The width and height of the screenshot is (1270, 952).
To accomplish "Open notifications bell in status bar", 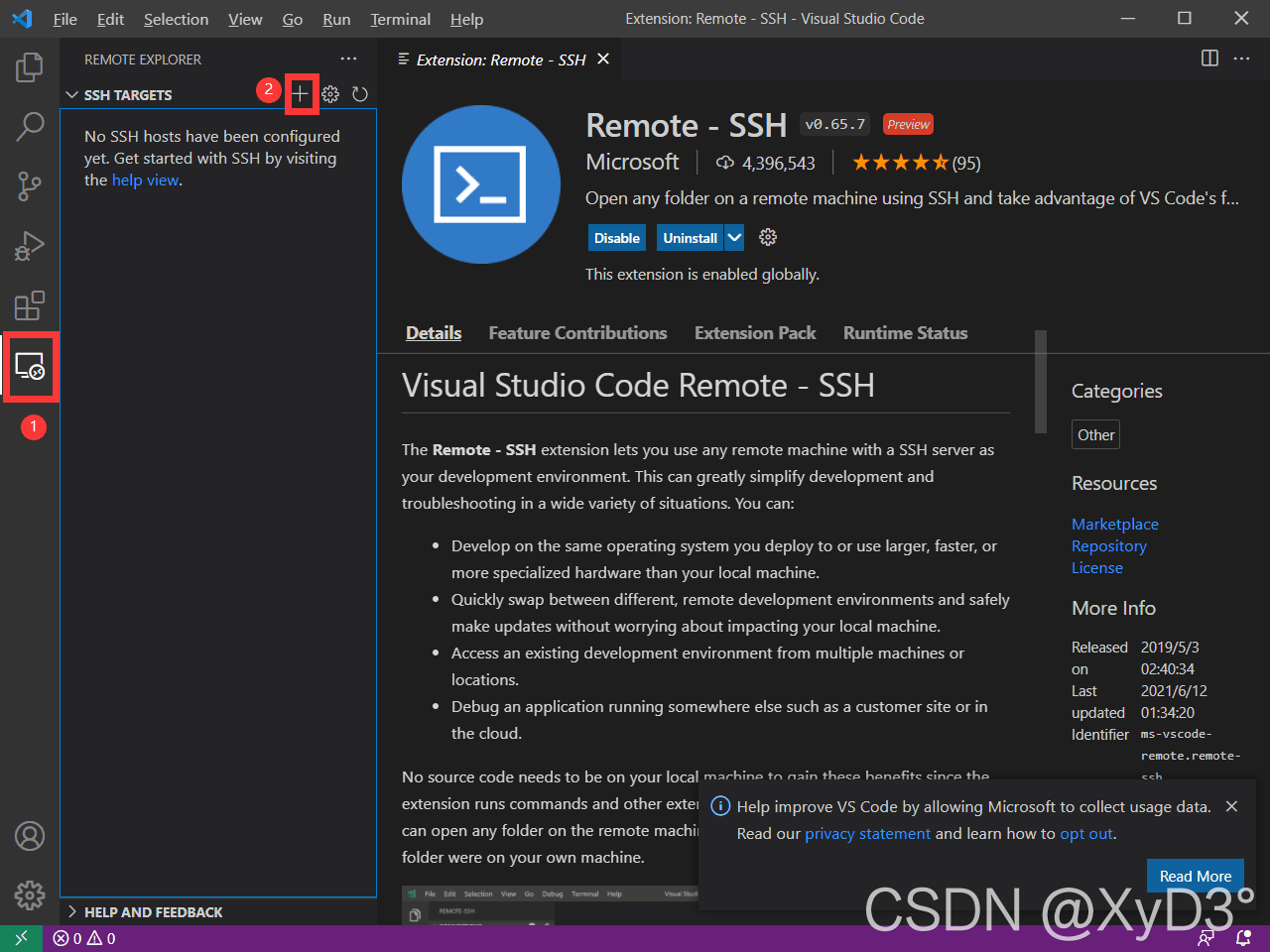I will coord(1243,938).
